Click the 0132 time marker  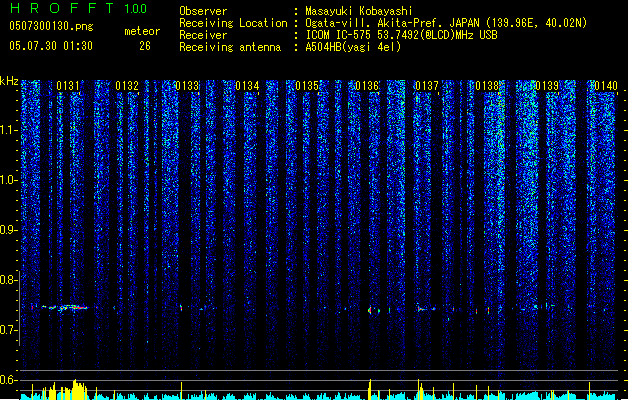click(127, 86)
